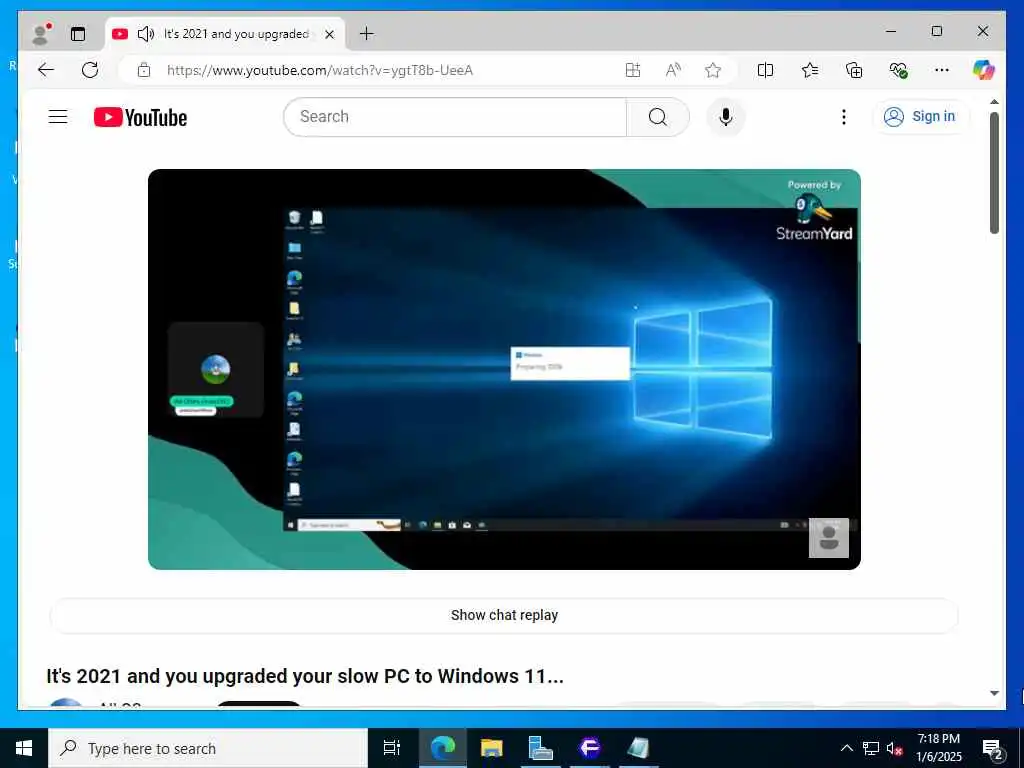1024x768 pixels.
Task: Activate Read aloud icon
Action: point(673,70)
